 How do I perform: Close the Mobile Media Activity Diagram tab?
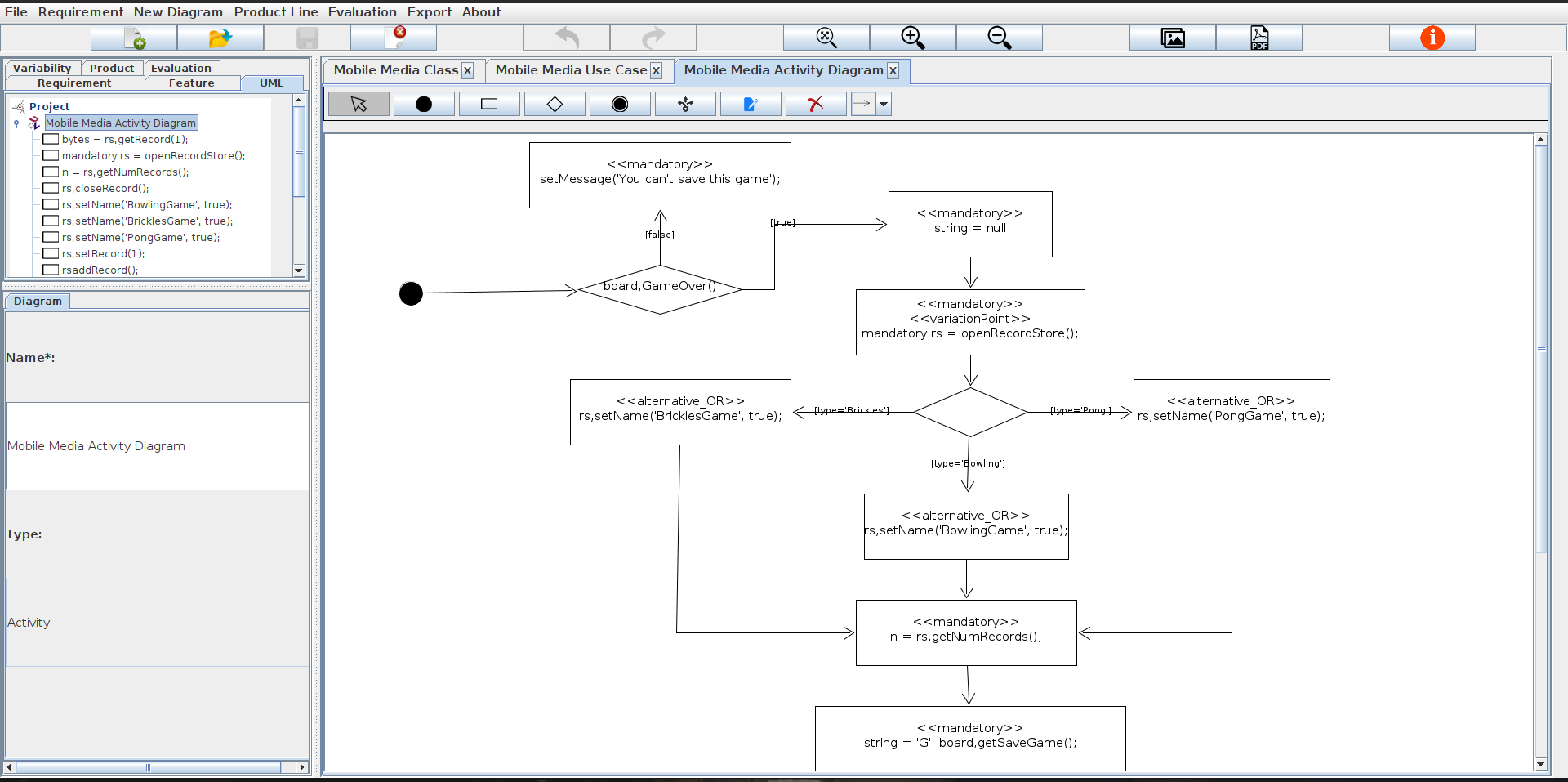(893, 71)
